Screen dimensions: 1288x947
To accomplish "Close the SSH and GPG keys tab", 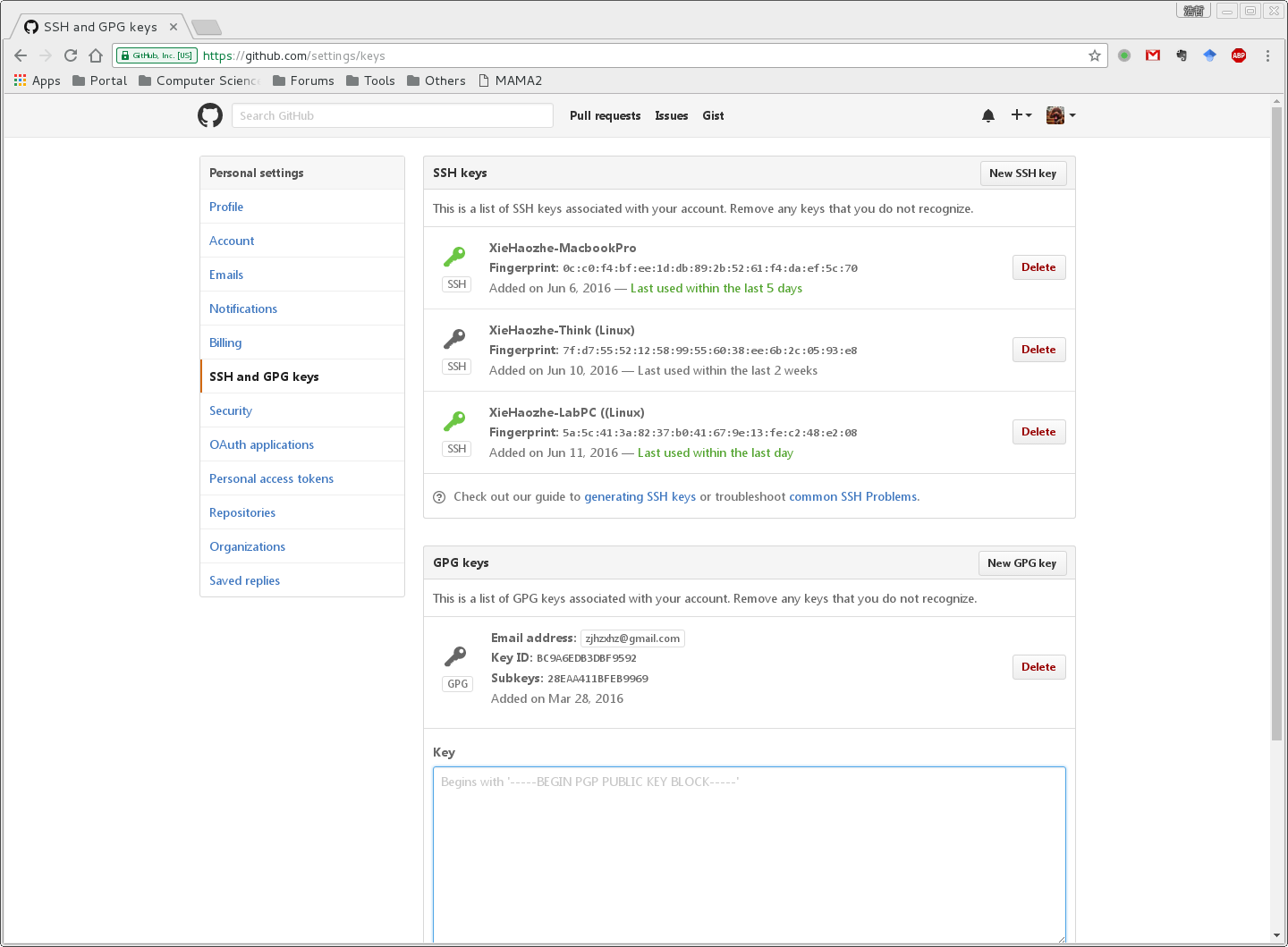I will click(174, 27).
